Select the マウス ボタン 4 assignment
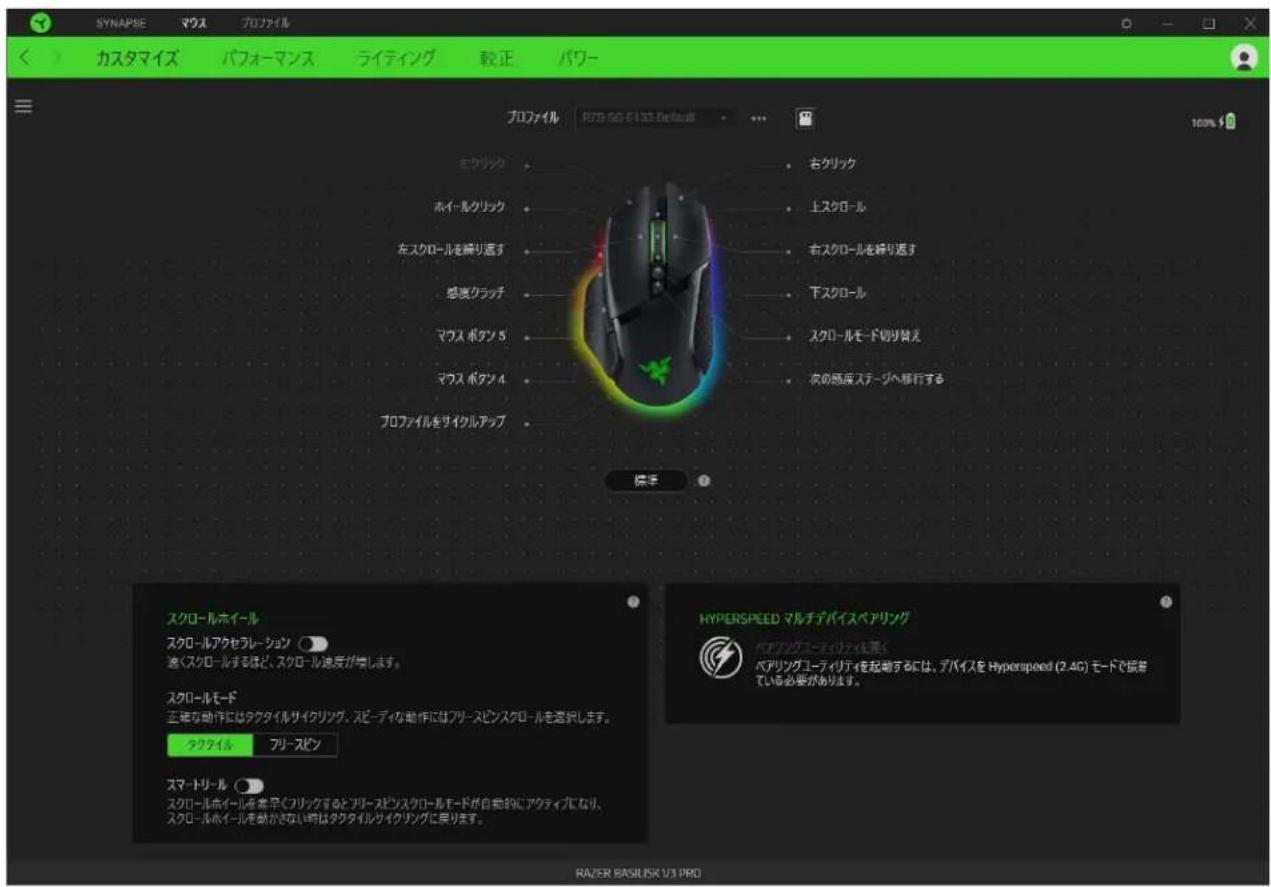The image size is (1271, 887). tap(471, 381)
